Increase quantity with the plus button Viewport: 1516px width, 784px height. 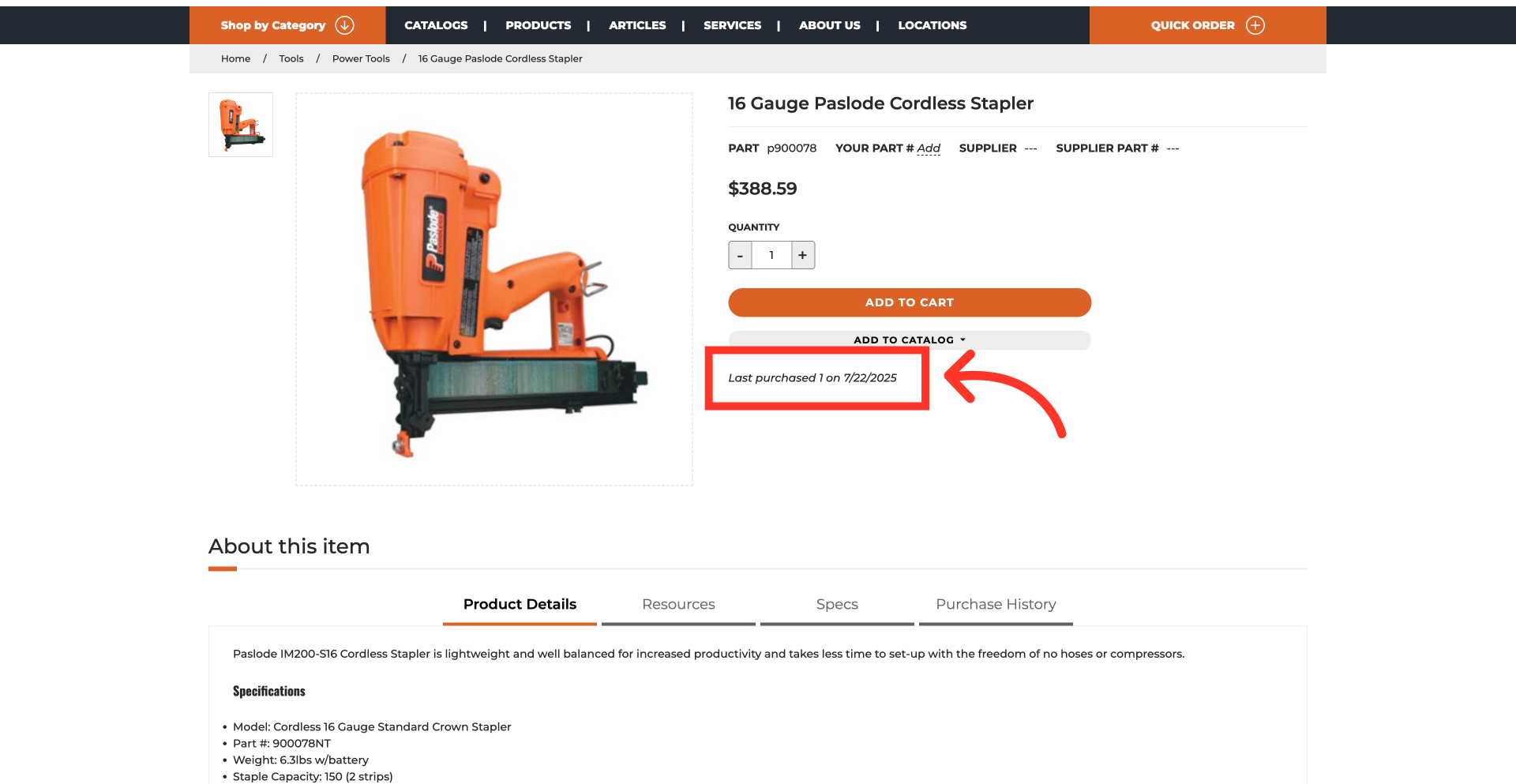click(803, 255)
